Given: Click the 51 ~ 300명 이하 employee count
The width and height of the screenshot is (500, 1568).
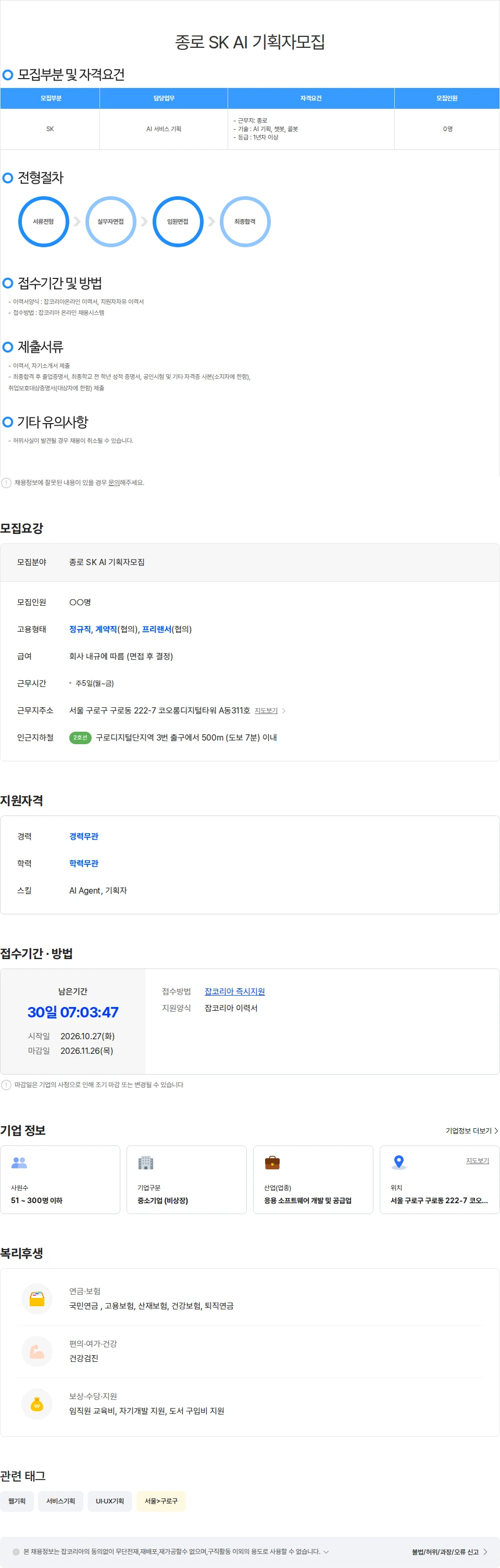Looking at the screenshot, I should pyautogui.click(x=36, y=1201).
